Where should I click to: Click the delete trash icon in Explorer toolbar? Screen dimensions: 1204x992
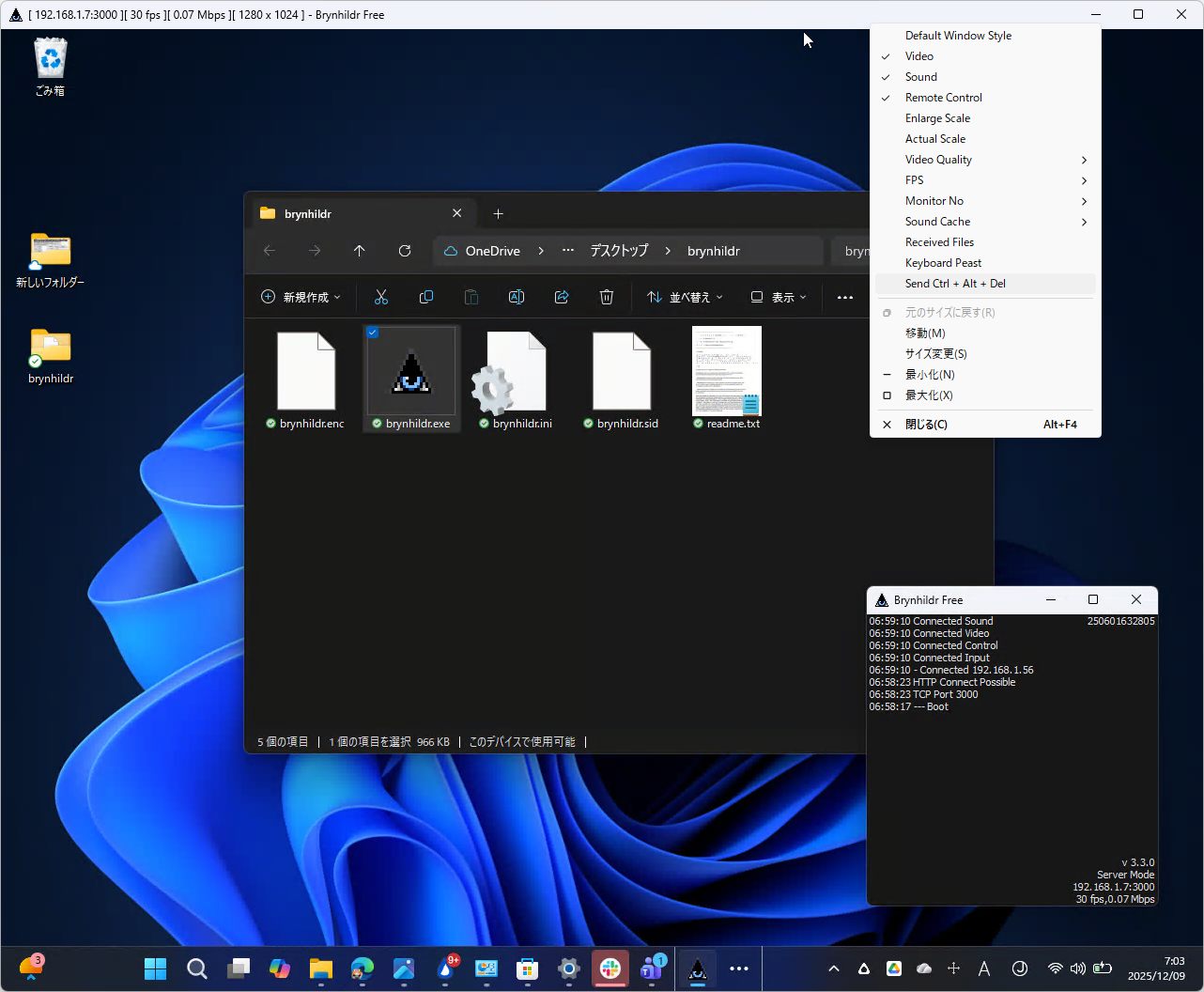tap(607, 297)
